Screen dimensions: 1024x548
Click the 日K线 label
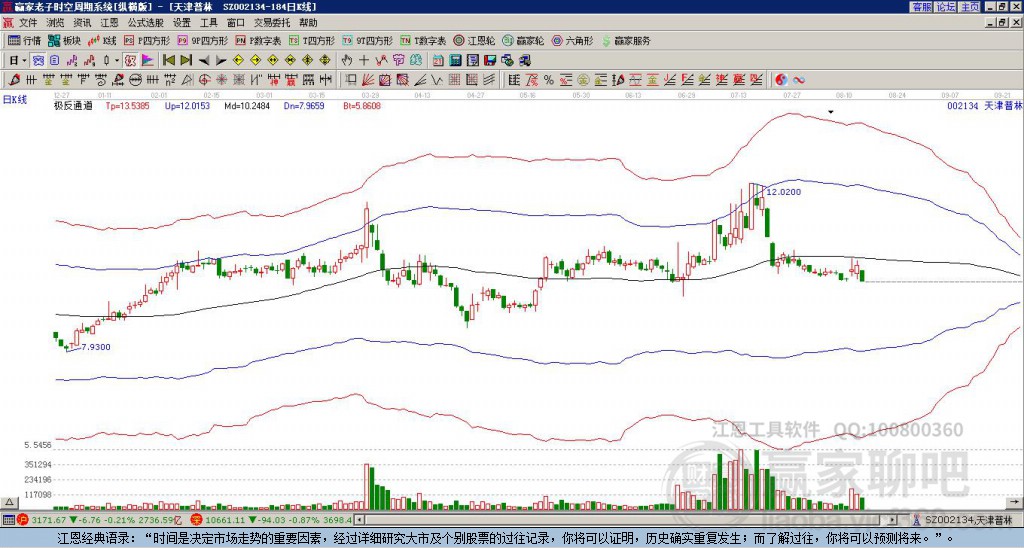[x=15, y=99]
